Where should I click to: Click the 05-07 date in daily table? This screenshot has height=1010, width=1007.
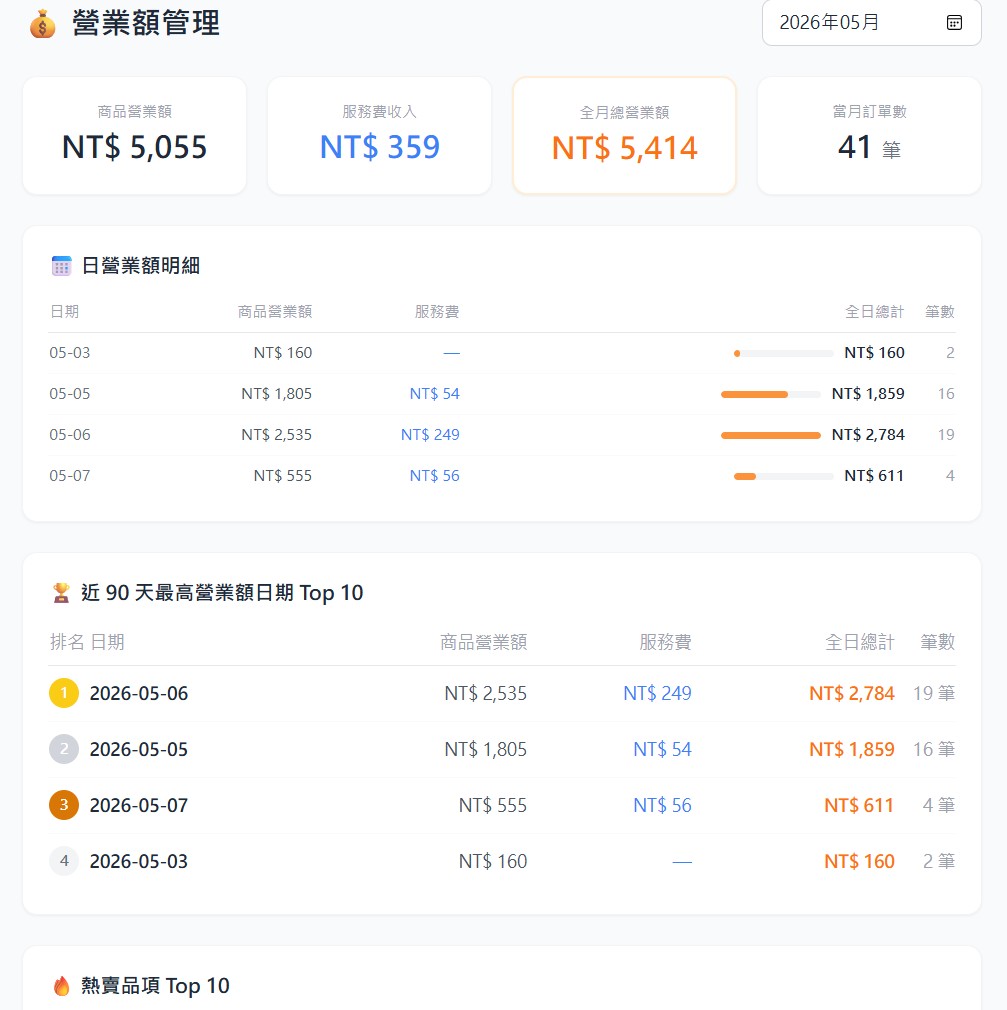coord(70,476)
